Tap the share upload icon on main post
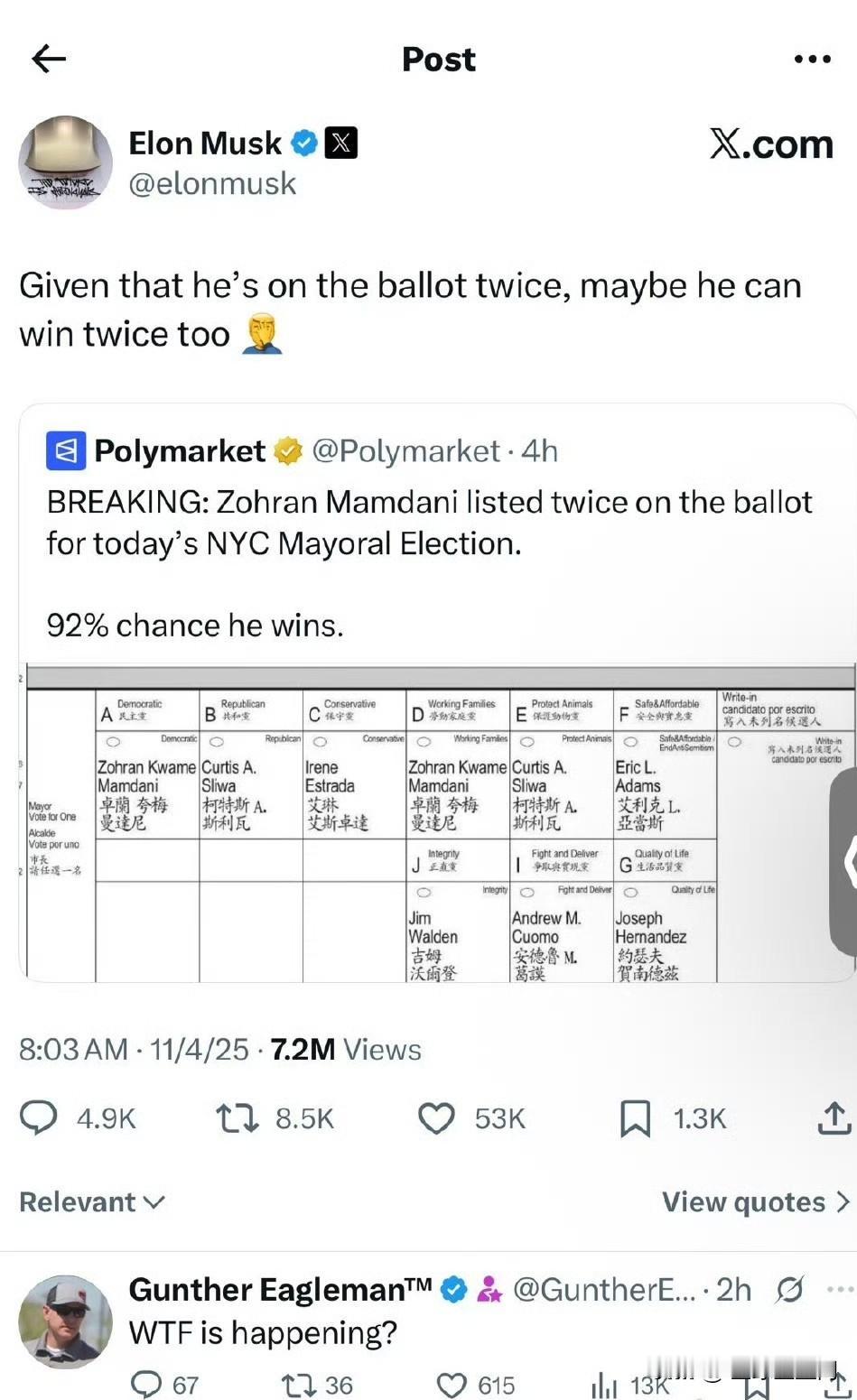857x1400 pixels. click(x=834, y=1118)
